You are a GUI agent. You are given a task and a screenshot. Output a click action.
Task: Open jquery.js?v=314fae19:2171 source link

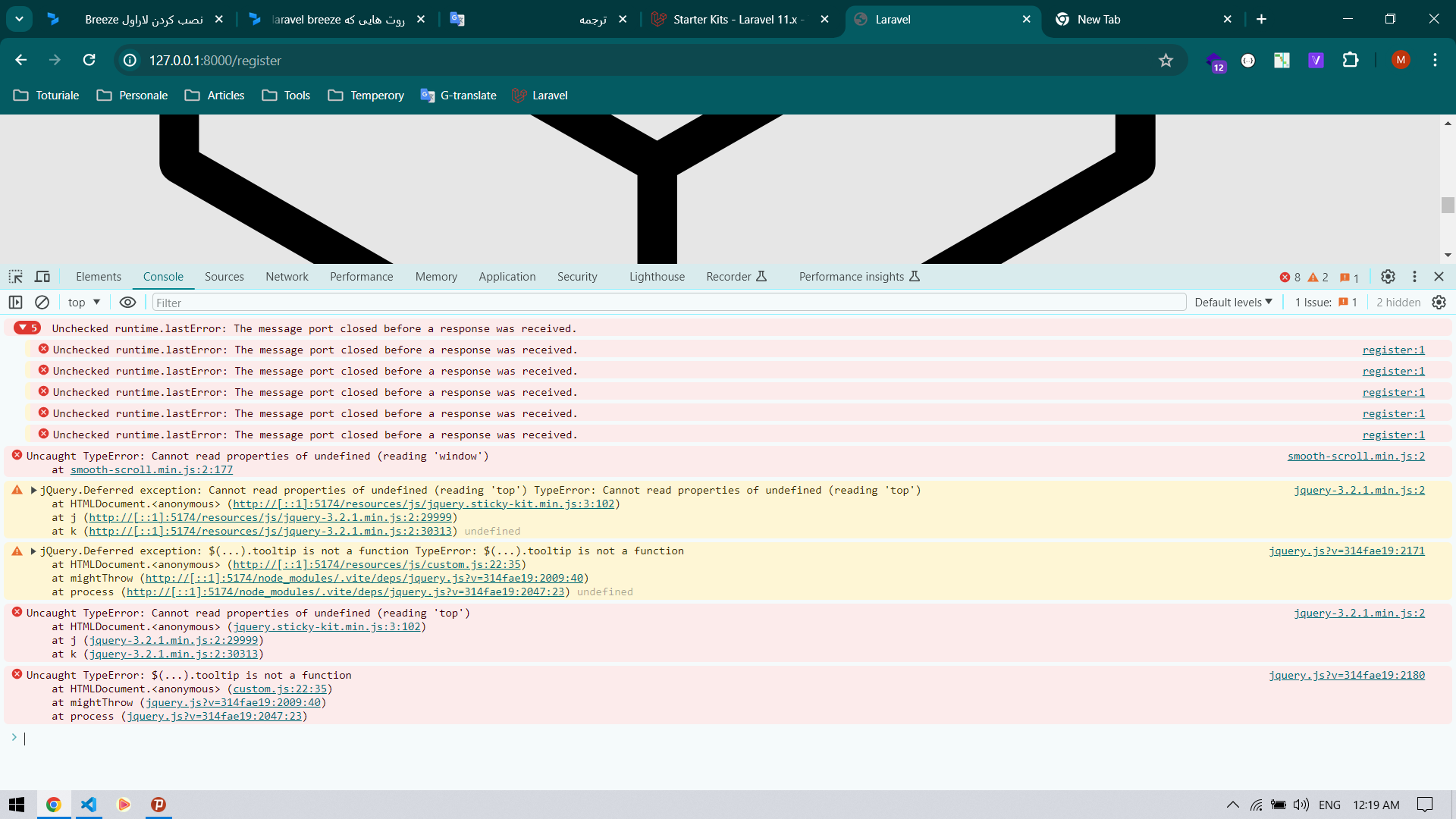tap(1347, 551)
